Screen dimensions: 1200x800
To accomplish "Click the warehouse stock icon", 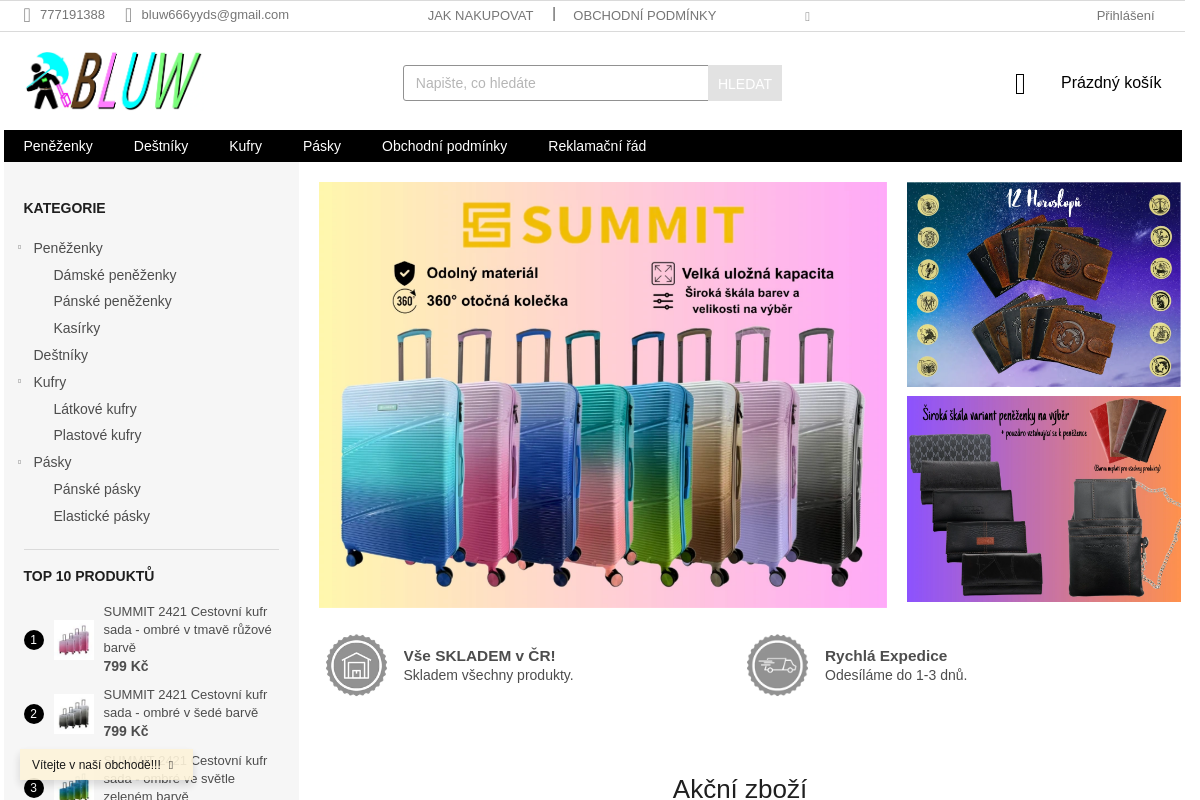I will pyautogui.click(x=356, y=665).
